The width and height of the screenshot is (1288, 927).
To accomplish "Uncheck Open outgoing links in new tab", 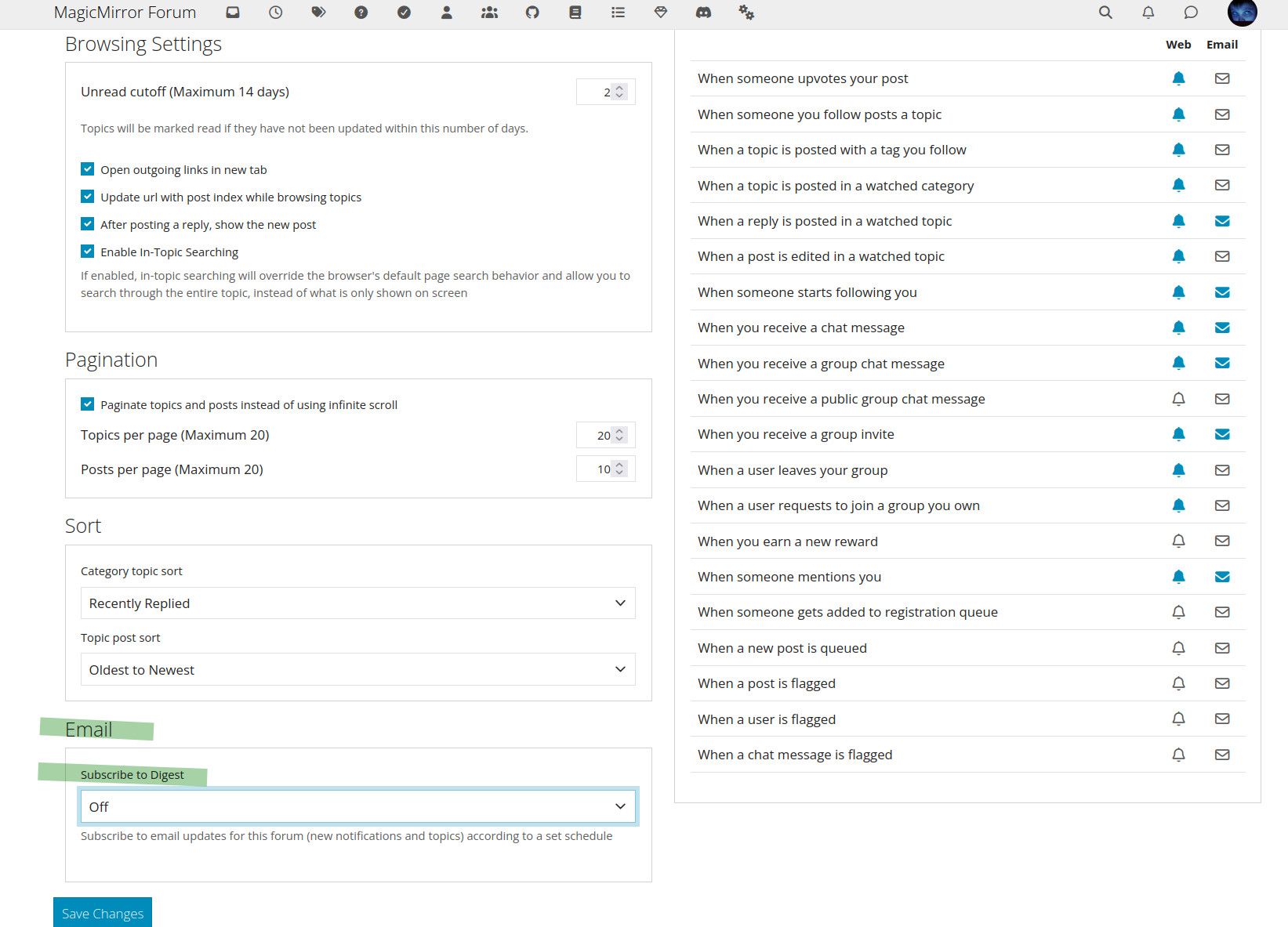I will pos(87,169).
